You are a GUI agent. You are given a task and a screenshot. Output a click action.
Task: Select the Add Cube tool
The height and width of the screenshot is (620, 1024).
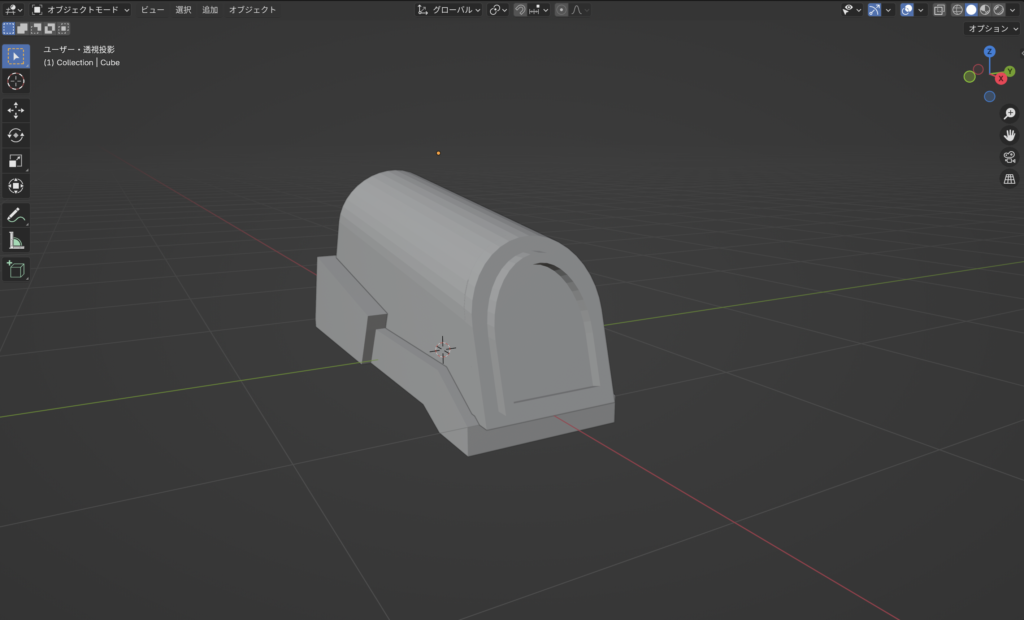(16, 269)
